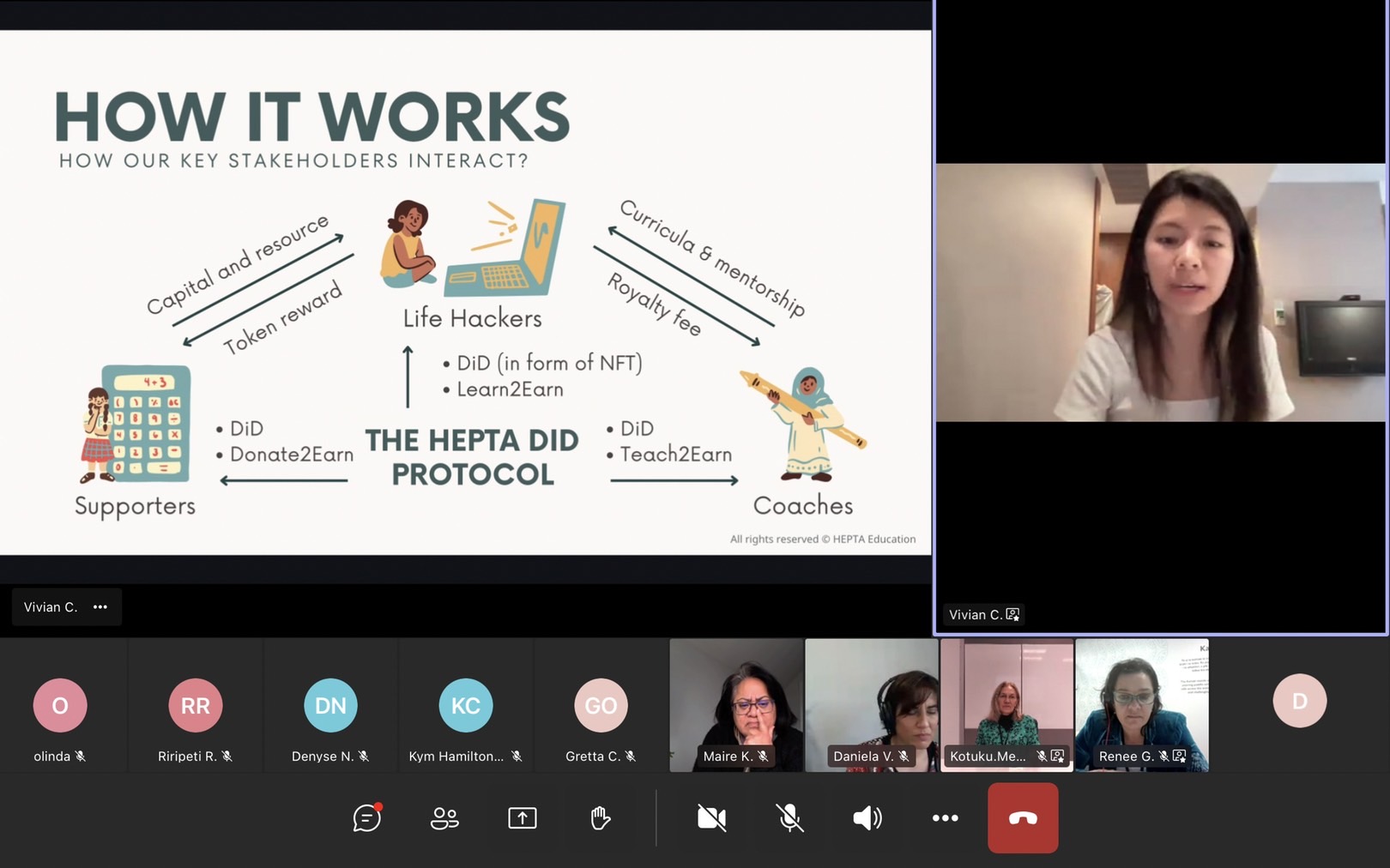Select olinda's pink O avatar

click(x=60, y=705)
